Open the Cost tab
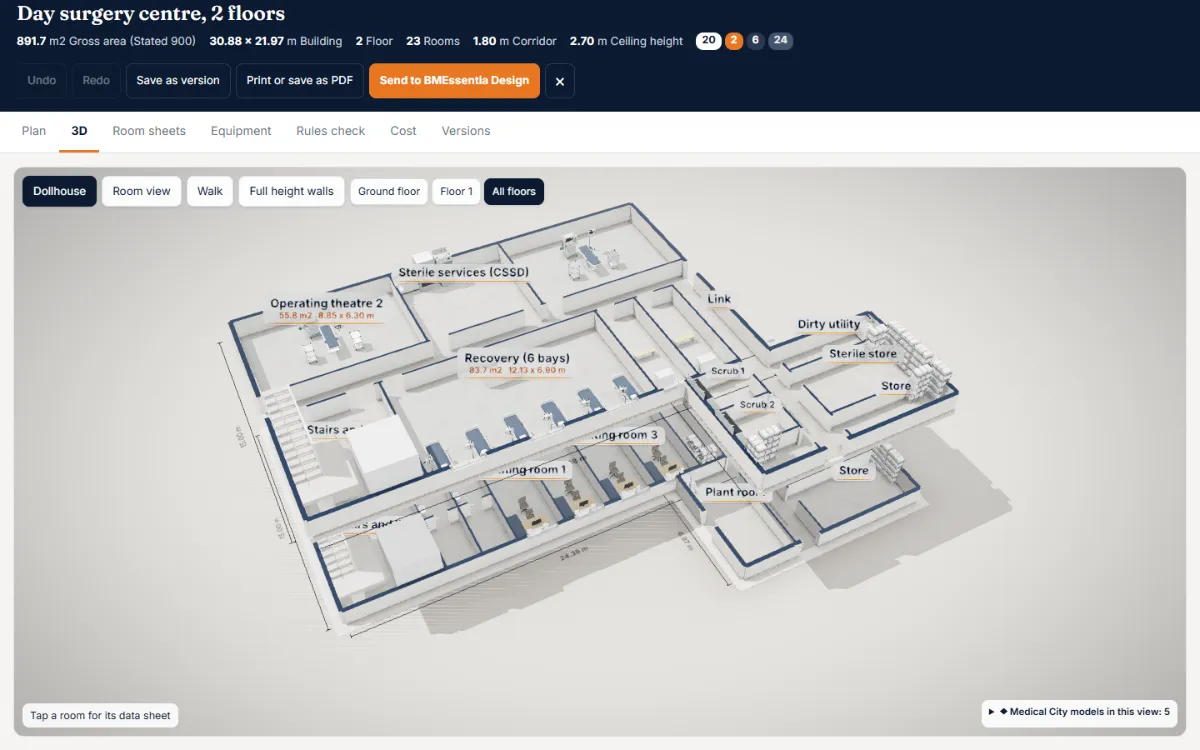Screen dimensions: 1200x750 pyautogui.click(x=404, y=131)
